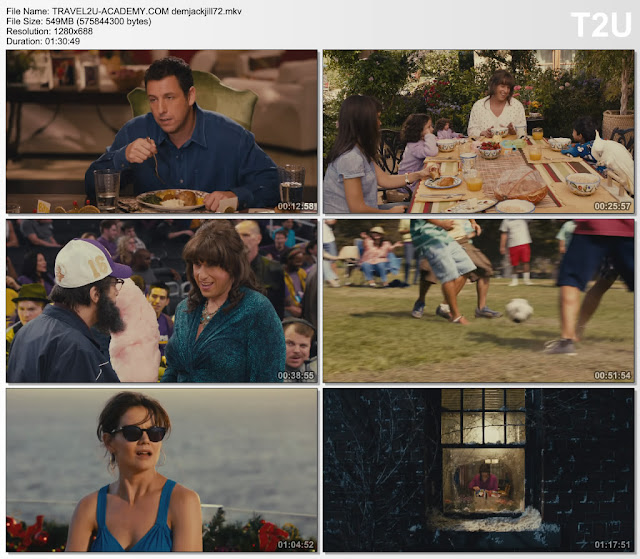Select the File Size: 549MB text
This screenshot has width=640, height=559.
(79, 21)
